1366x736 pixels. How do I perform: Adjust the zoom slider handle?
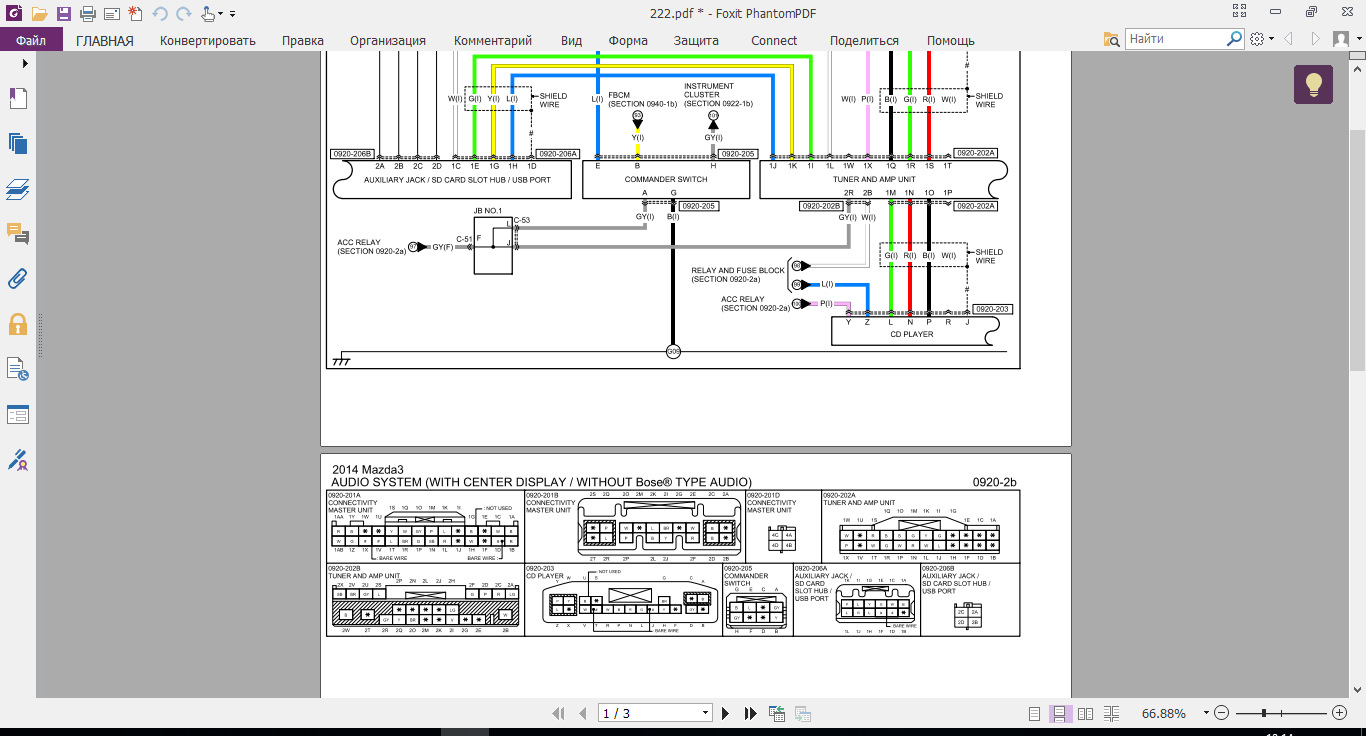(1264, 713)
